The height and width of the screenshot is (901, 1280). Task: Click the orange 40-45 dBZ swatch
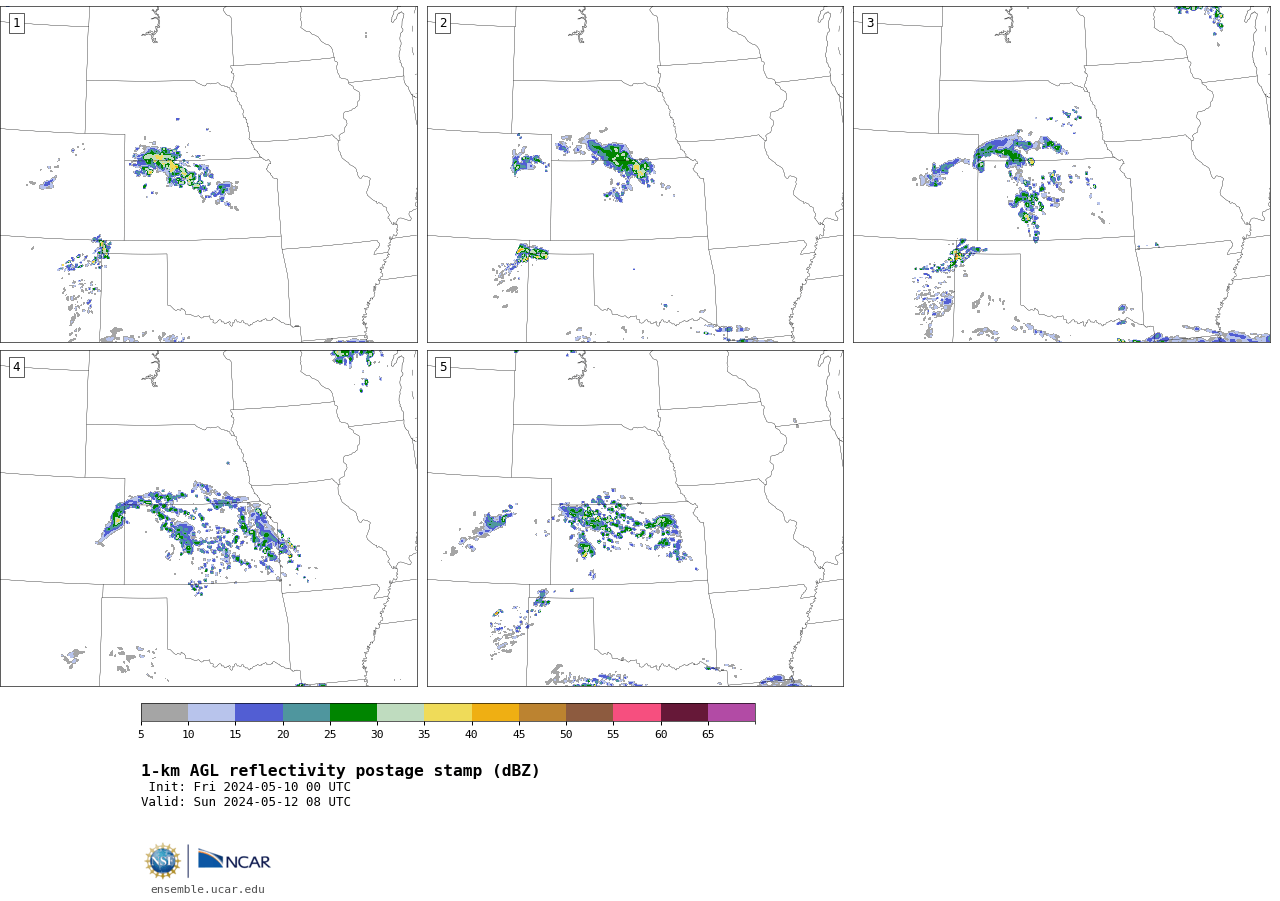point(495,712)
